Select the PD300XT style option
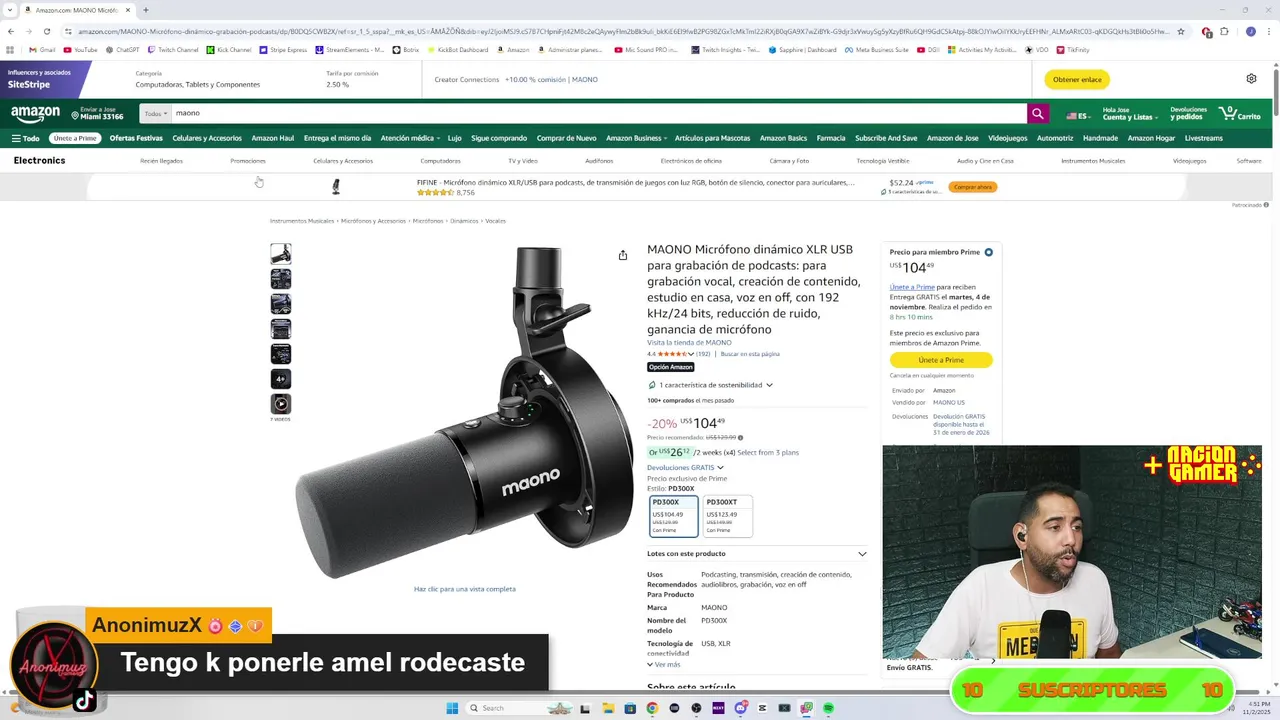1280x720 pixels. coord(728,516)
